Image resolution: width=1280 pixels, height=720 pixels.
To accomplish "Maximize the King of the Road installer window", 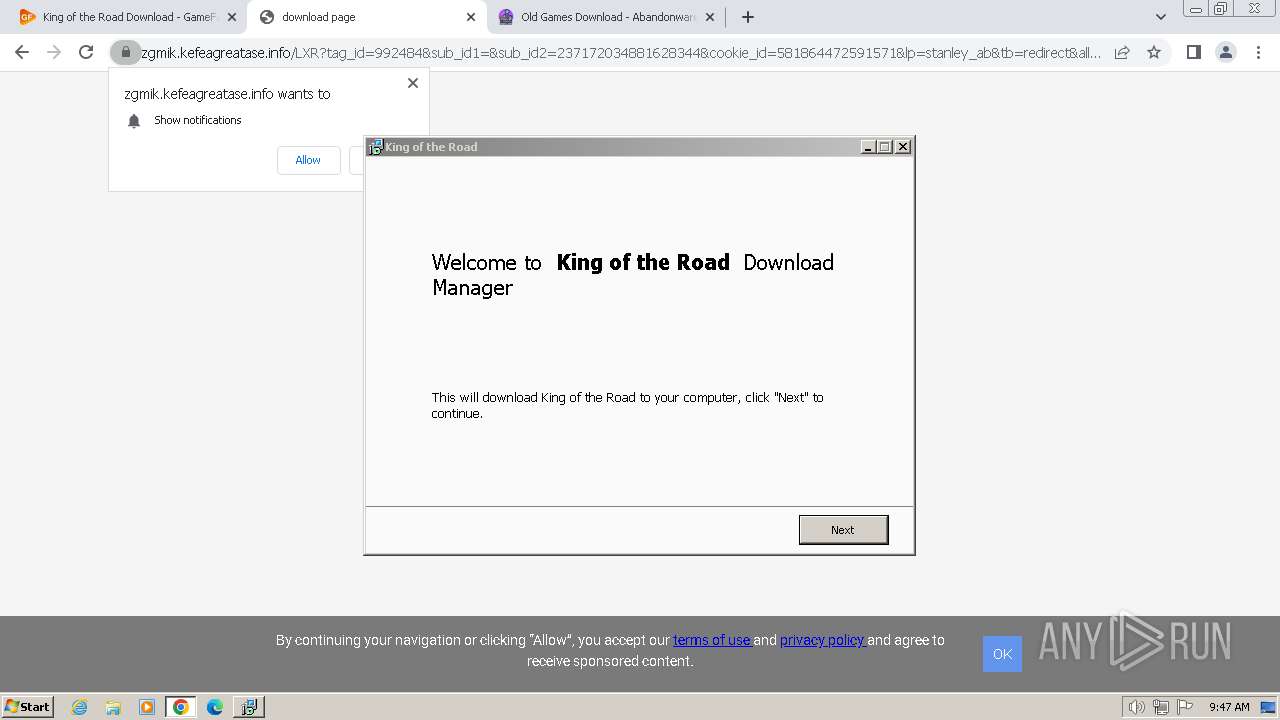I will 885,147.
